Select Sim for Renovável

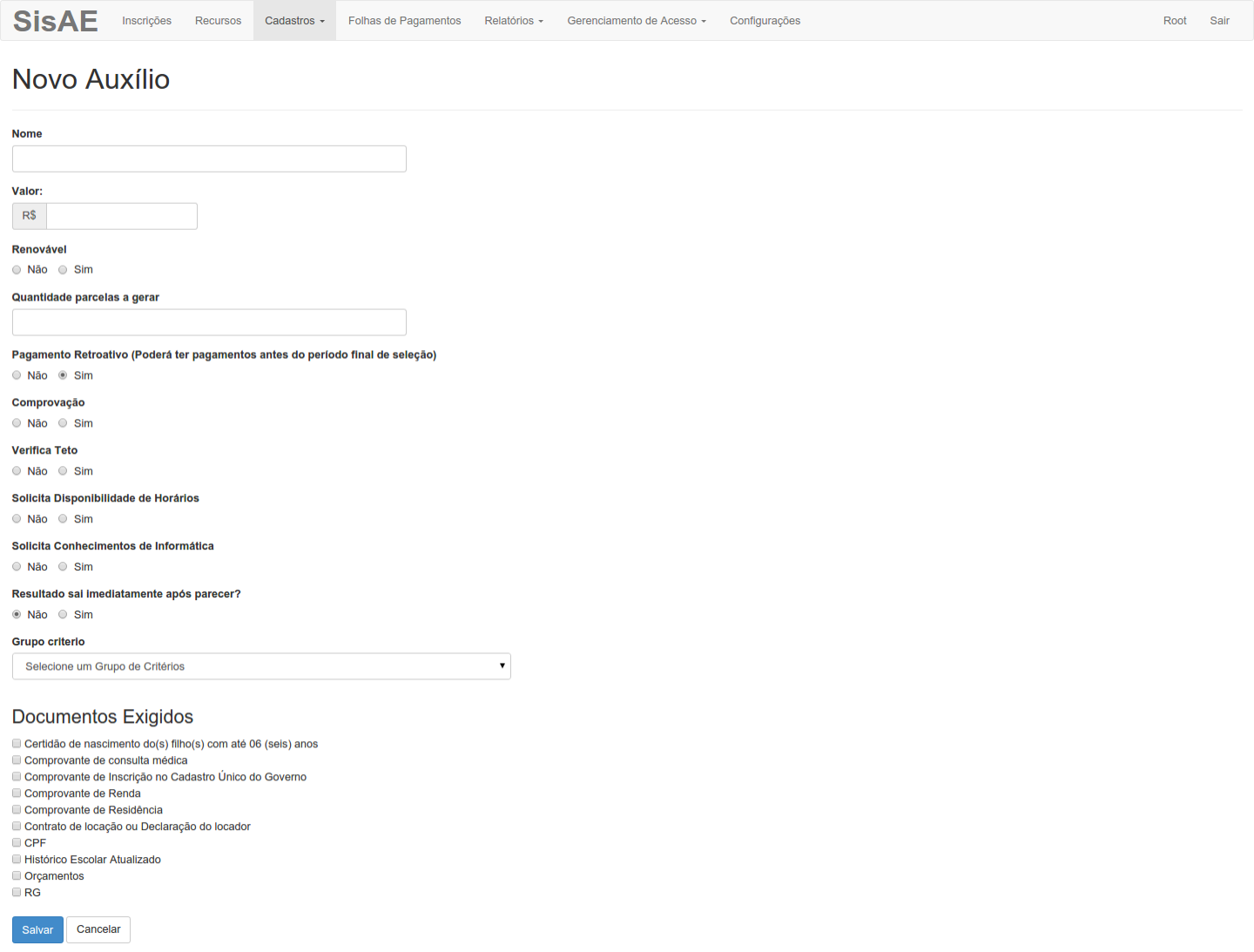[x=63, y=270]
